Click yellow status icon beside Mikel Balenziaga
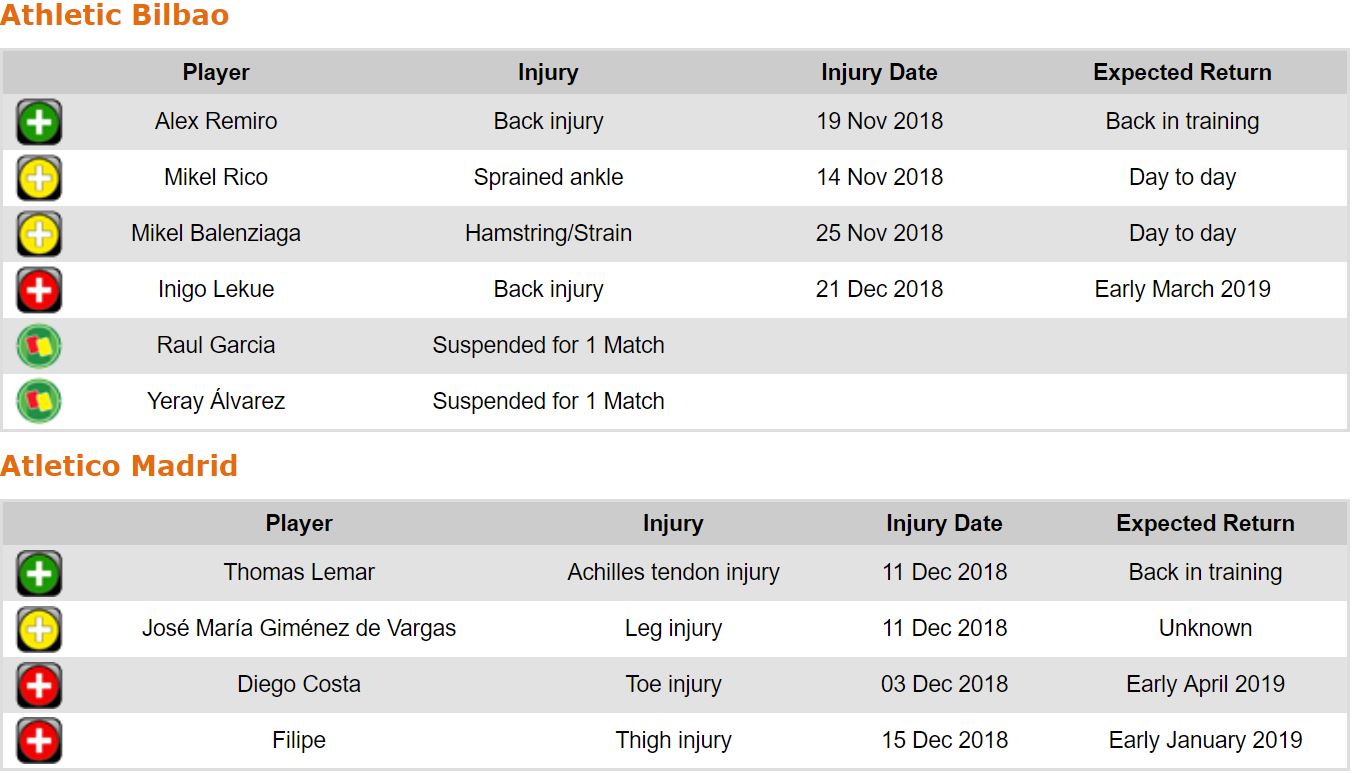 coord(39,235)
